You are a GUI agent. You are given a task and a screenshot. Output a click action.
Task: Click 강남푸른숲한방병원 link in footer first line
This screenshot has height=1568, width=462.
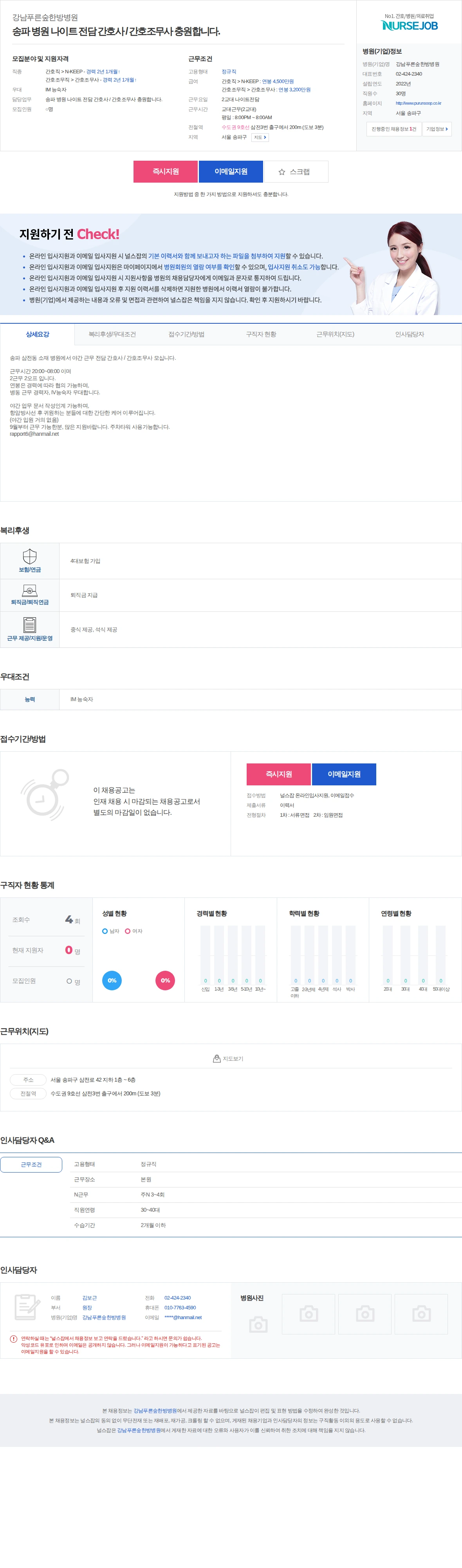(155, 1410)
